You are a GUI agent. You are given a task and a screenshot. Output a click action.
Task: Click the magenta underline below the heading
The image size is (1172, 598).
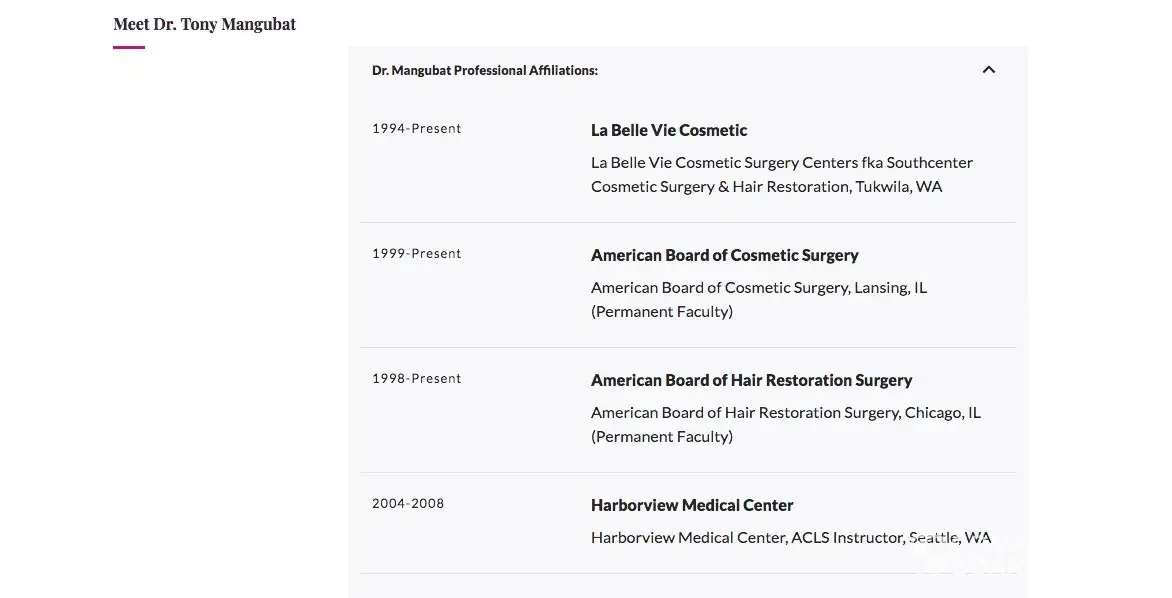(x=129, y=47)
